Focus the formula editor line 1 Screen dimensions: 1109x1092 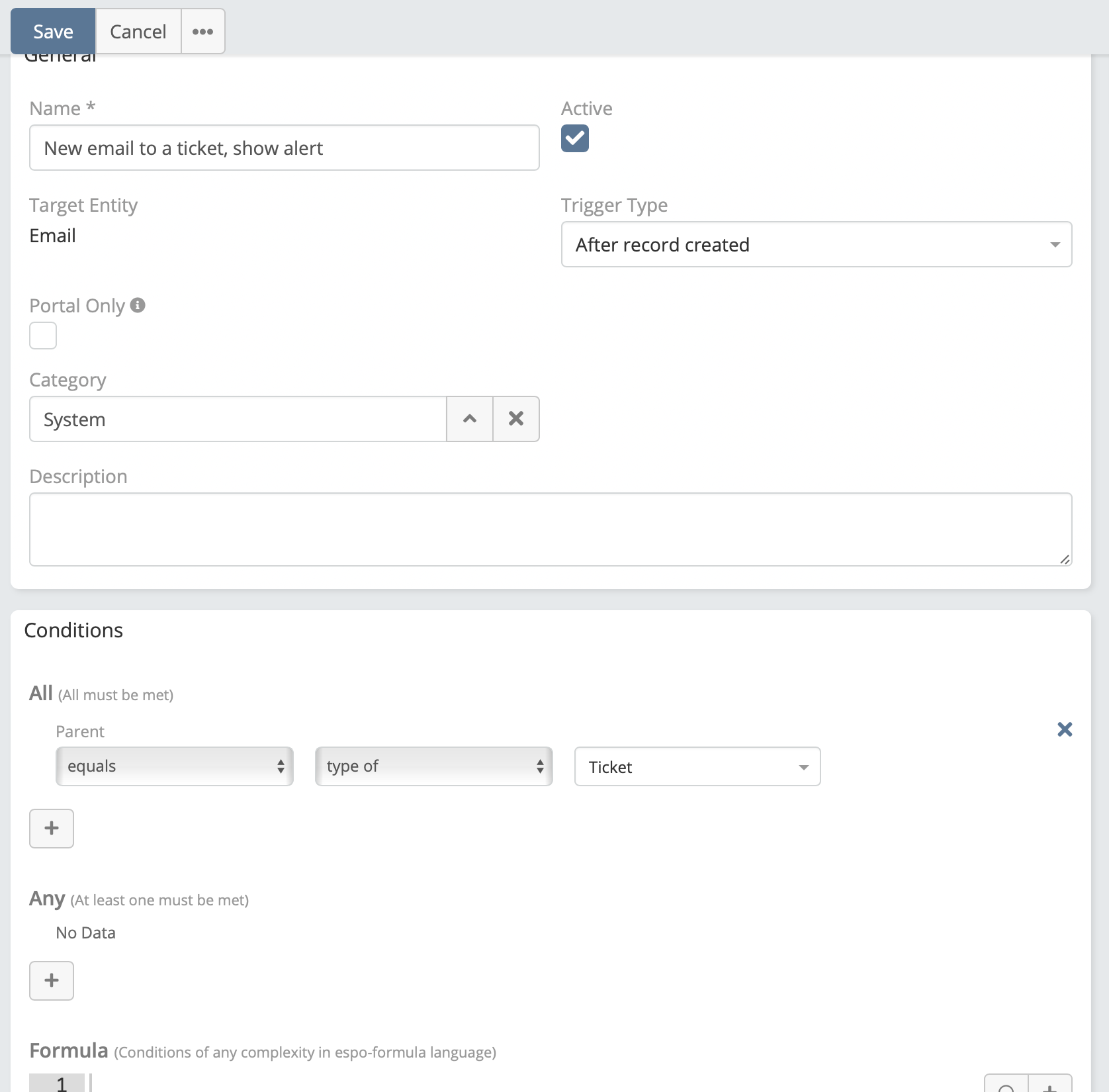tap(463, 1083)
